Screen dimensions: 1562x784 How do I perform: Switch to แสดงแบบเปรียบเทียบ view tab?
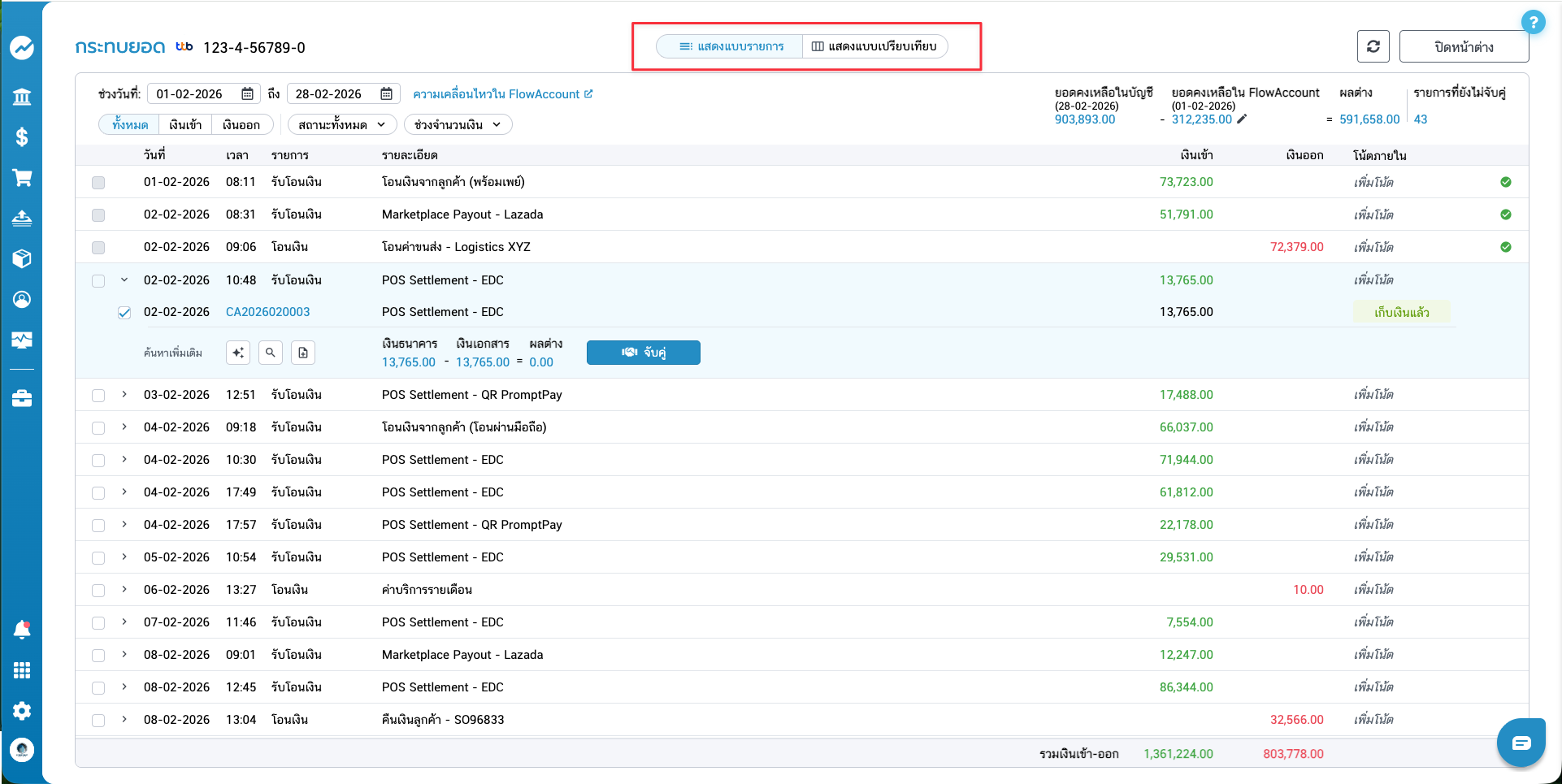tap(874, 46)
